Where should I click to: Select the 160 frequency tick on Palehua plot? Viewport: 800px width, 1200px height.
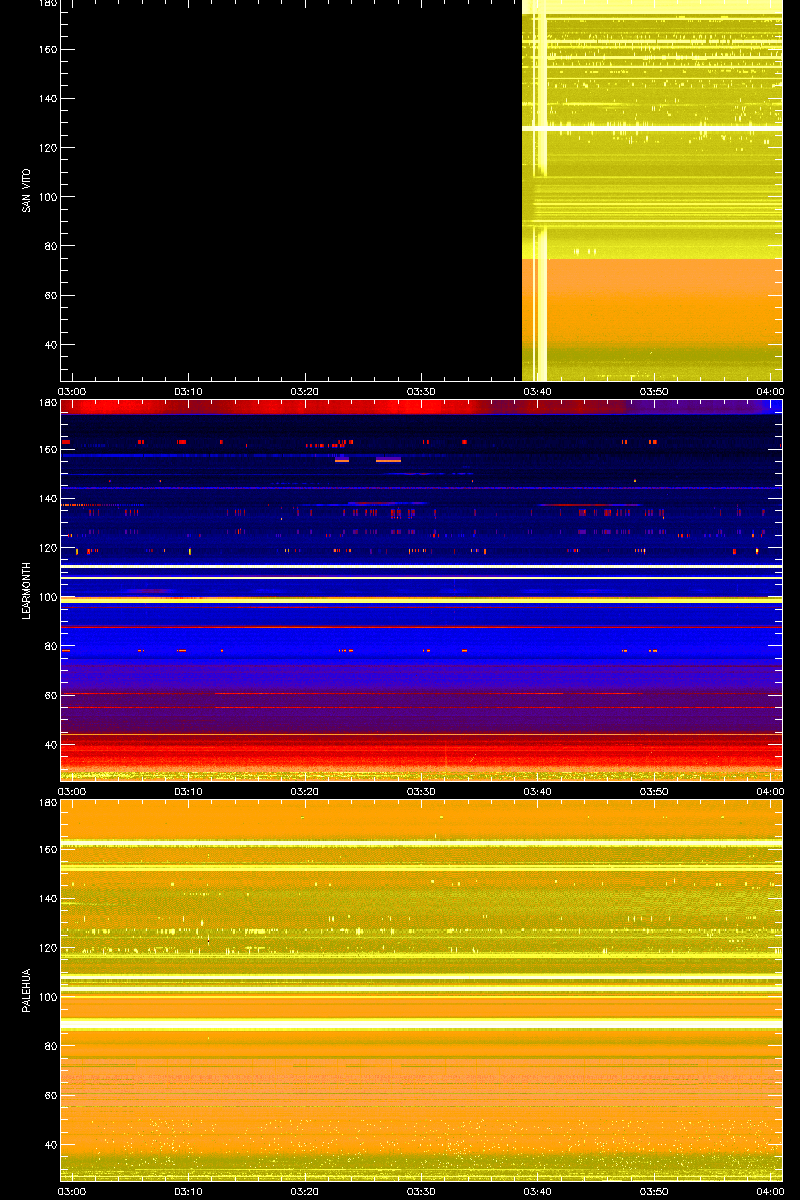click(48, 850)
